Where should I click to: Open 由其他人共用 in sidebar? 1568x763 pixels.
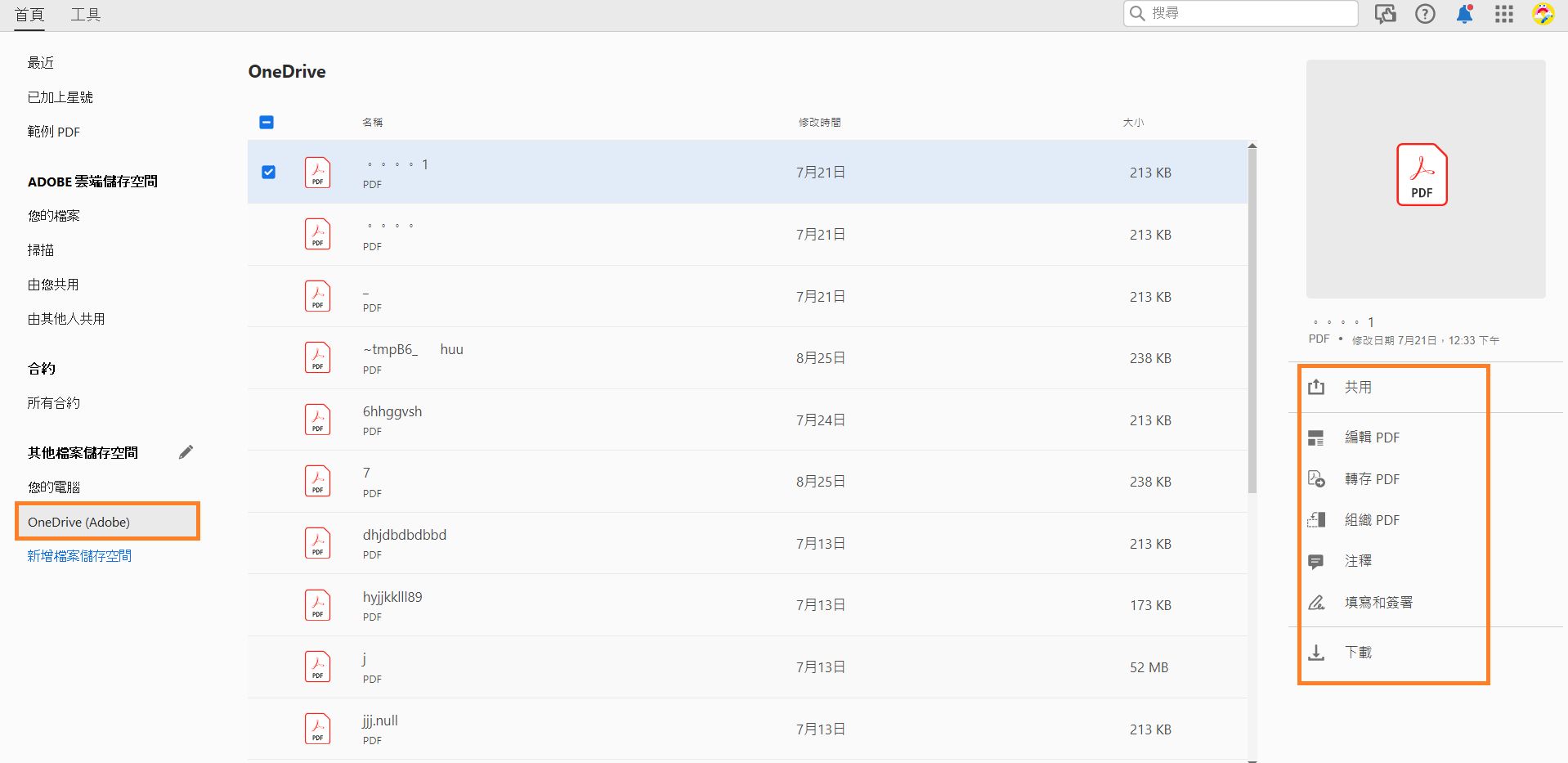66,319
